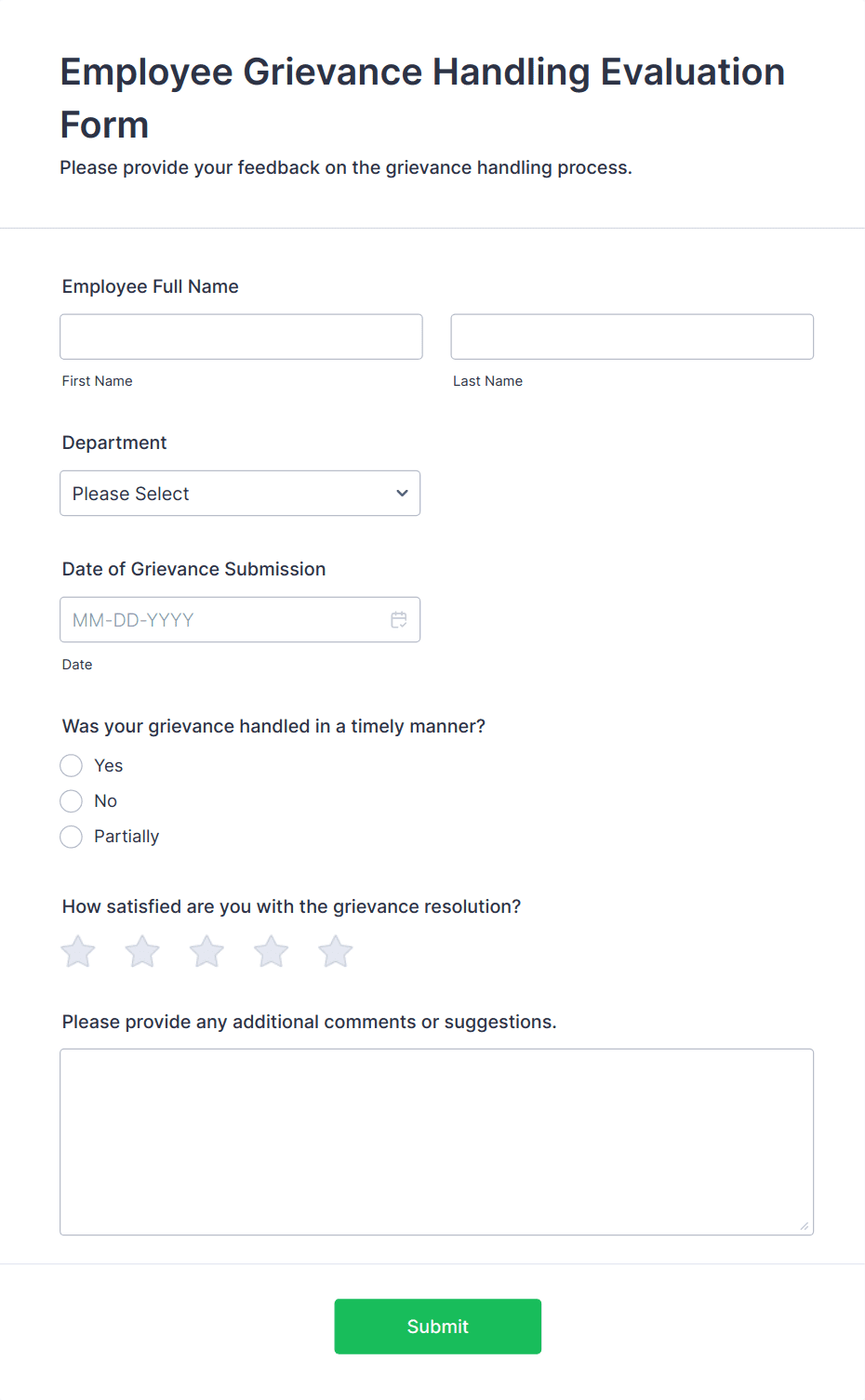
Task: Choose Partially for the timeliness question
Action: click(x=71, y=836)
